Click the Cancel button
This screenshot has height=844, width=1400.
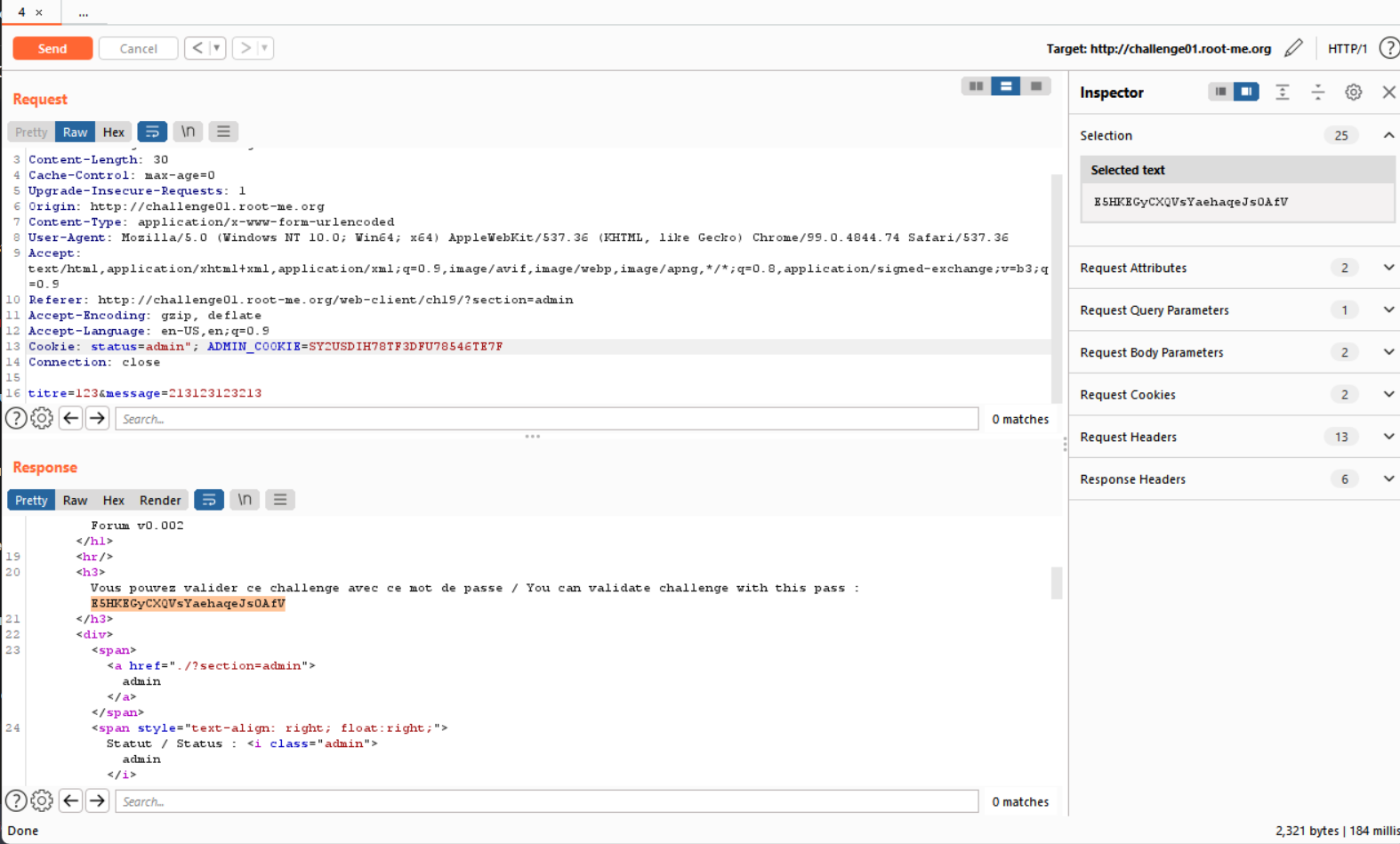click(x=138, y=48)
